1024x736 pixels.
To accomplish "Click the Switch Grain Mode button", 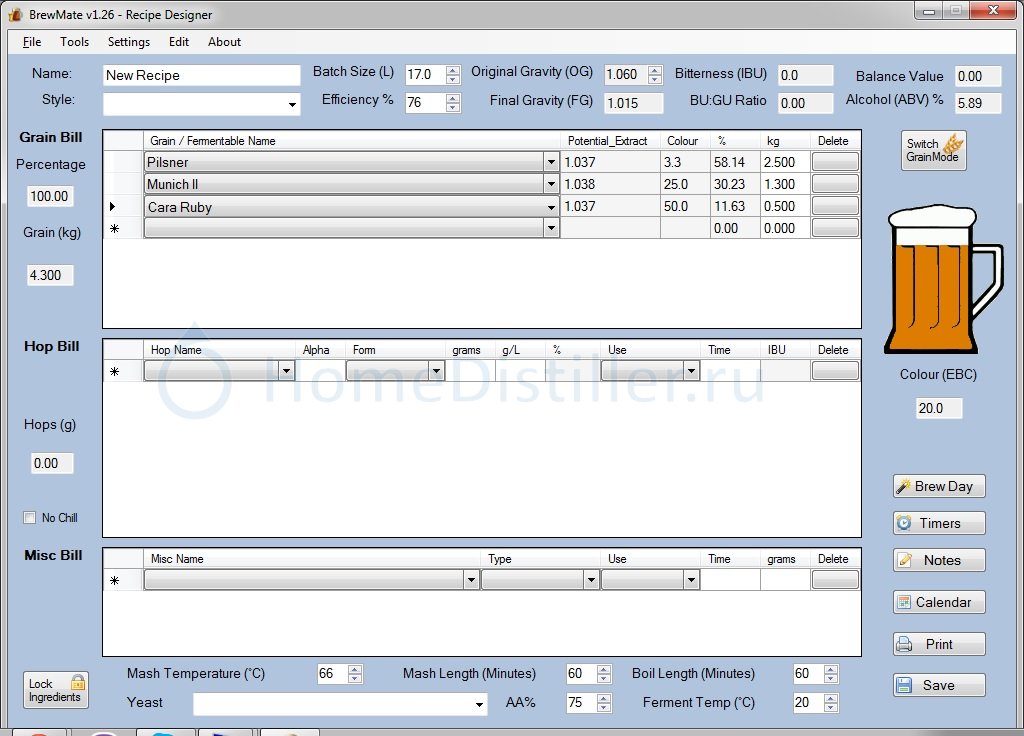I will point(933,150).
